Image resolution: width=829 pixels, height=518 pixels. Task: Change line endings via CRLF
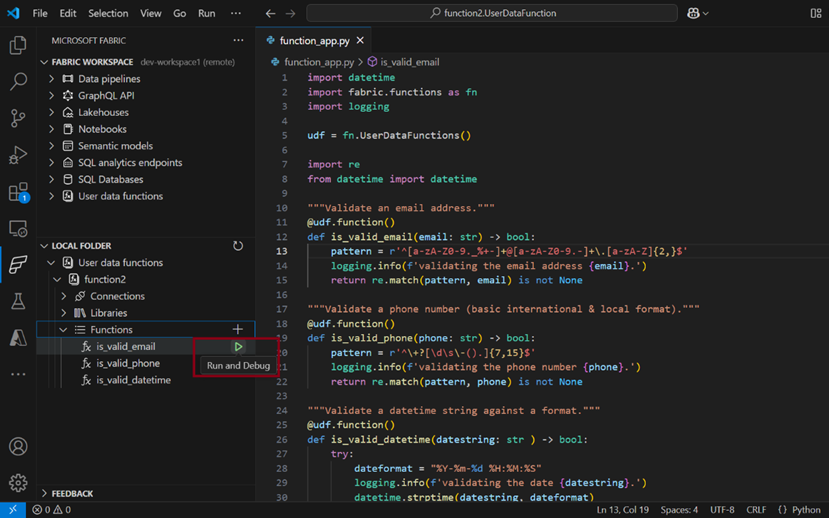pos(756,510)
